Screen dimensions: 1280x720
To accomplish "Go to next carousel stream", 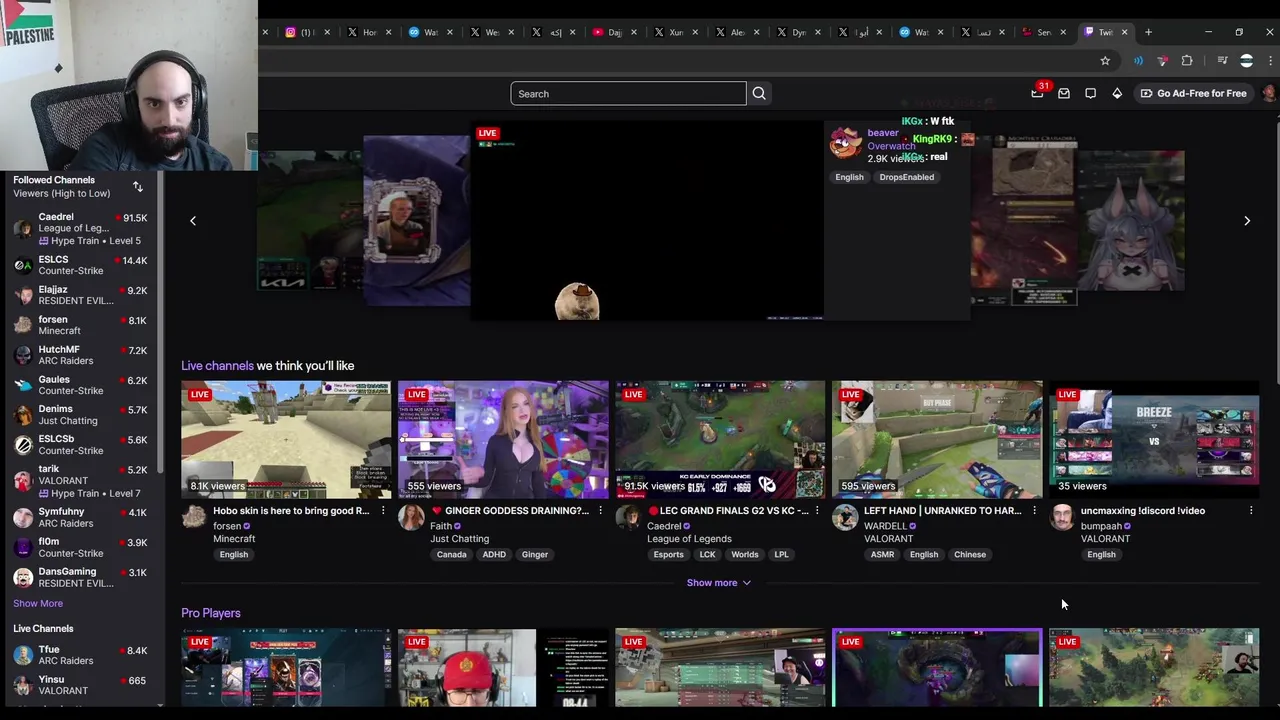I will coord(1247,221).
